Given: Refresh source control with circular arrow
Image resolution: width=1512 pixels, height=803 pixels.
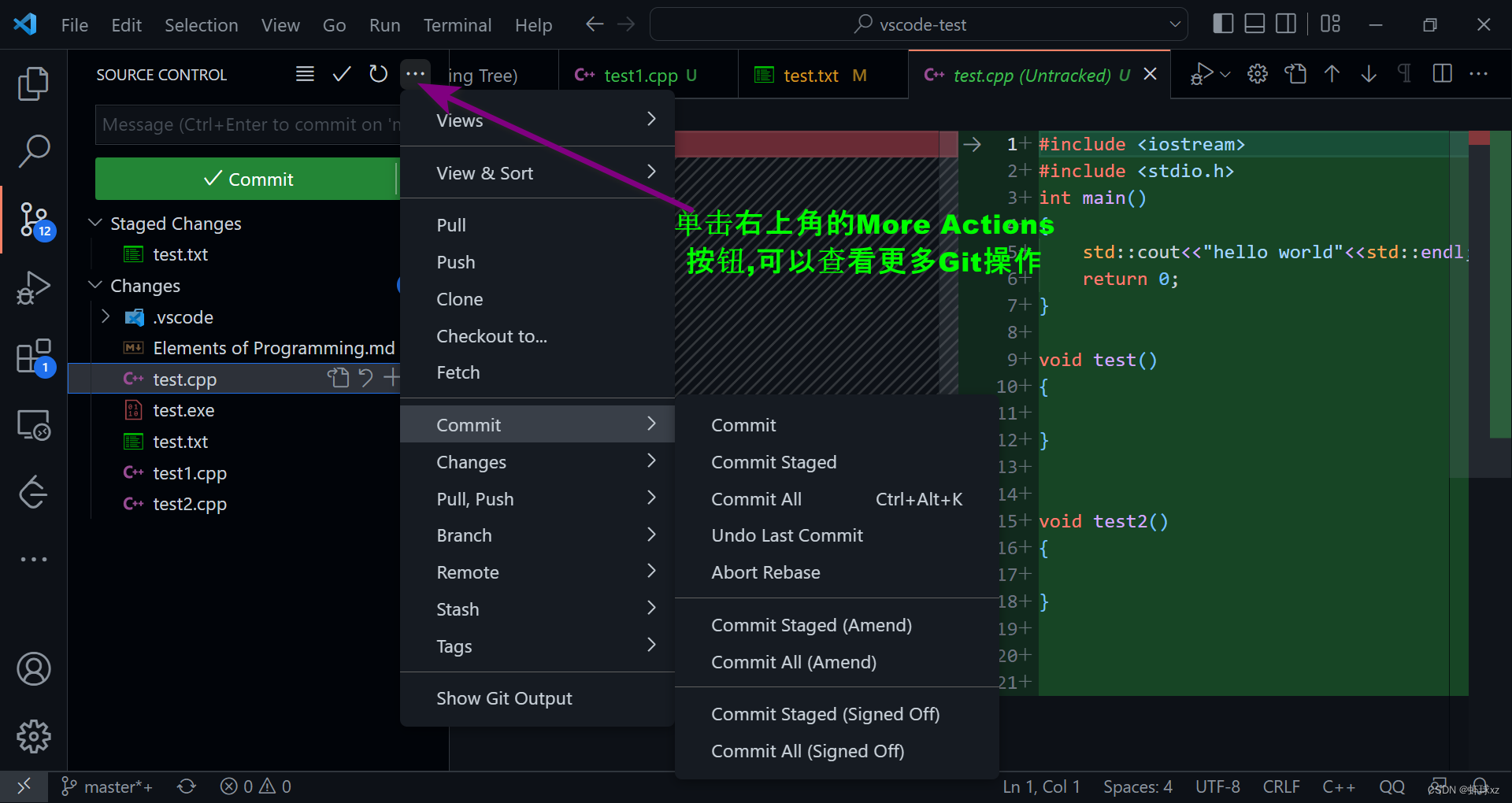Looking at the screenshot, I should 379,74.
